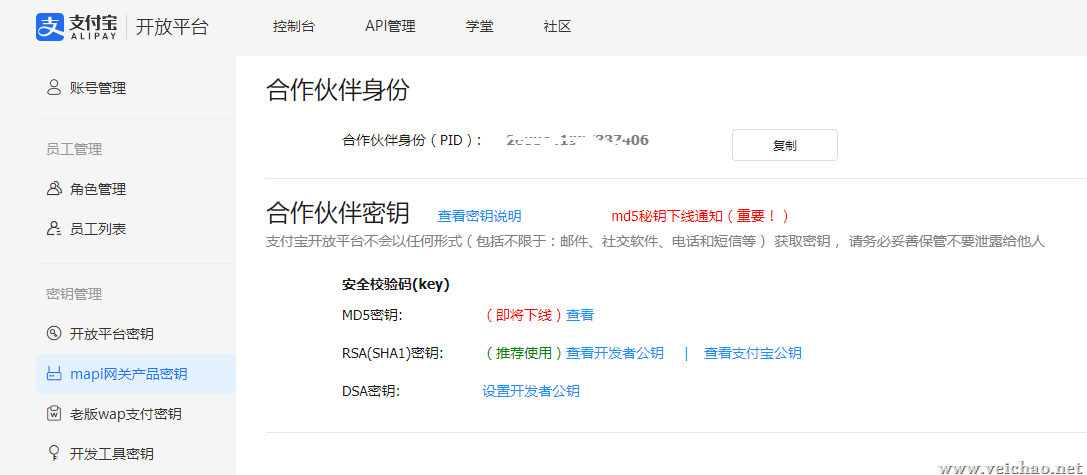Click the partially hidden PID number
This screenshot has width=1087, height=475.
pos(577,140)
